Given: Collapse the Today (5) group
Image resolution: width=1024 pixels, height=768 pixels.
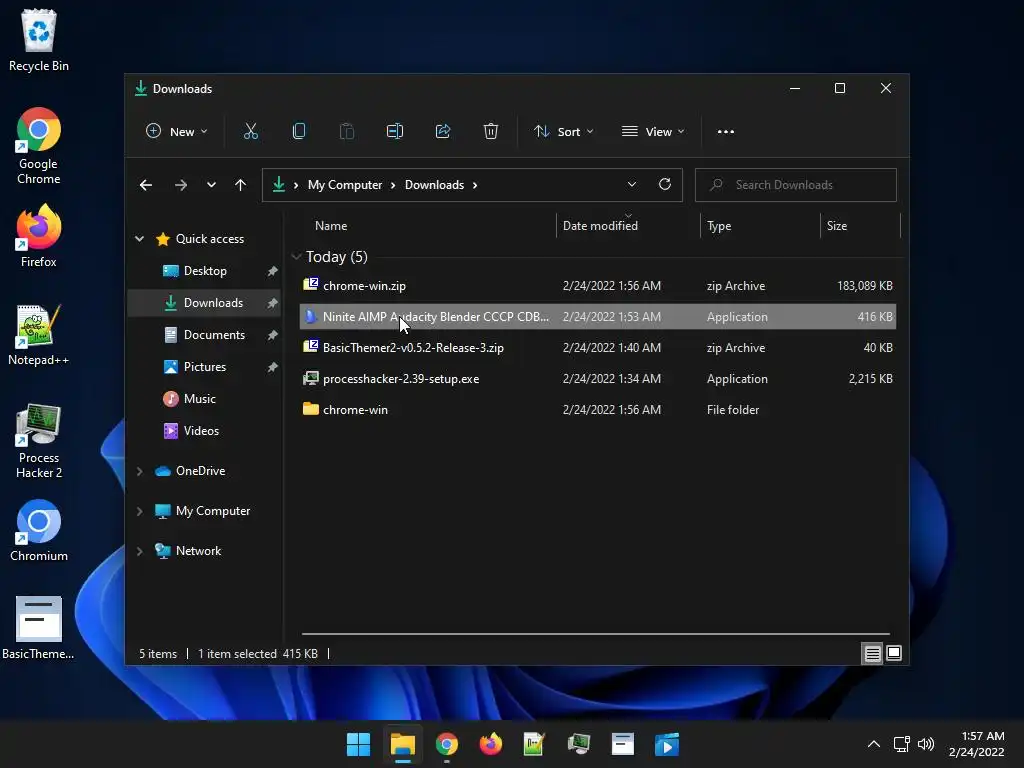Looking at the screenshot, I should (296, 257).
